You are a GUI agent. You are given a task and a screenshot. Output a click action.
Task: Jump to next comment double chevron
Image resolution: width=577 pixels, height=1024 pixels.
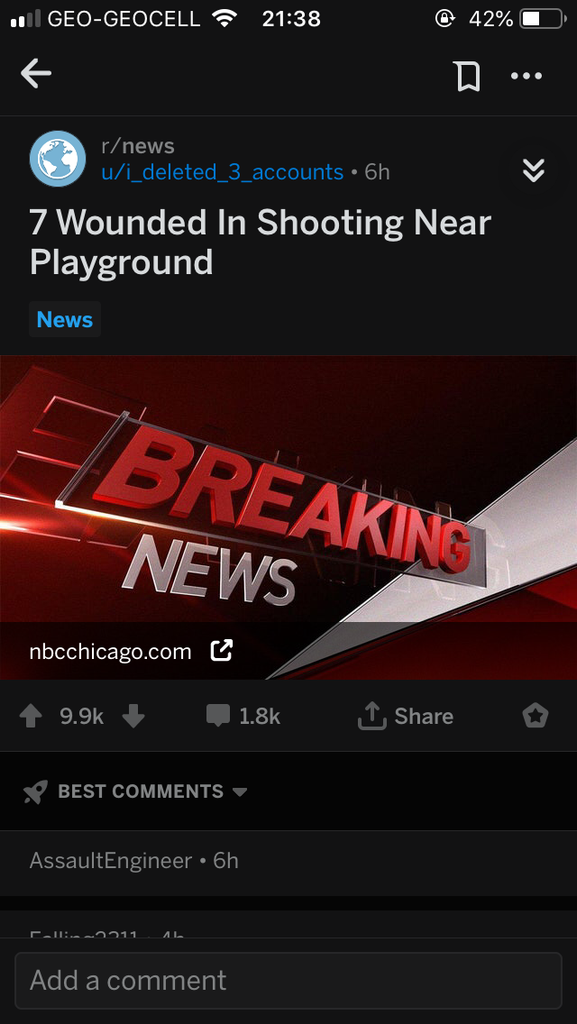533,171
